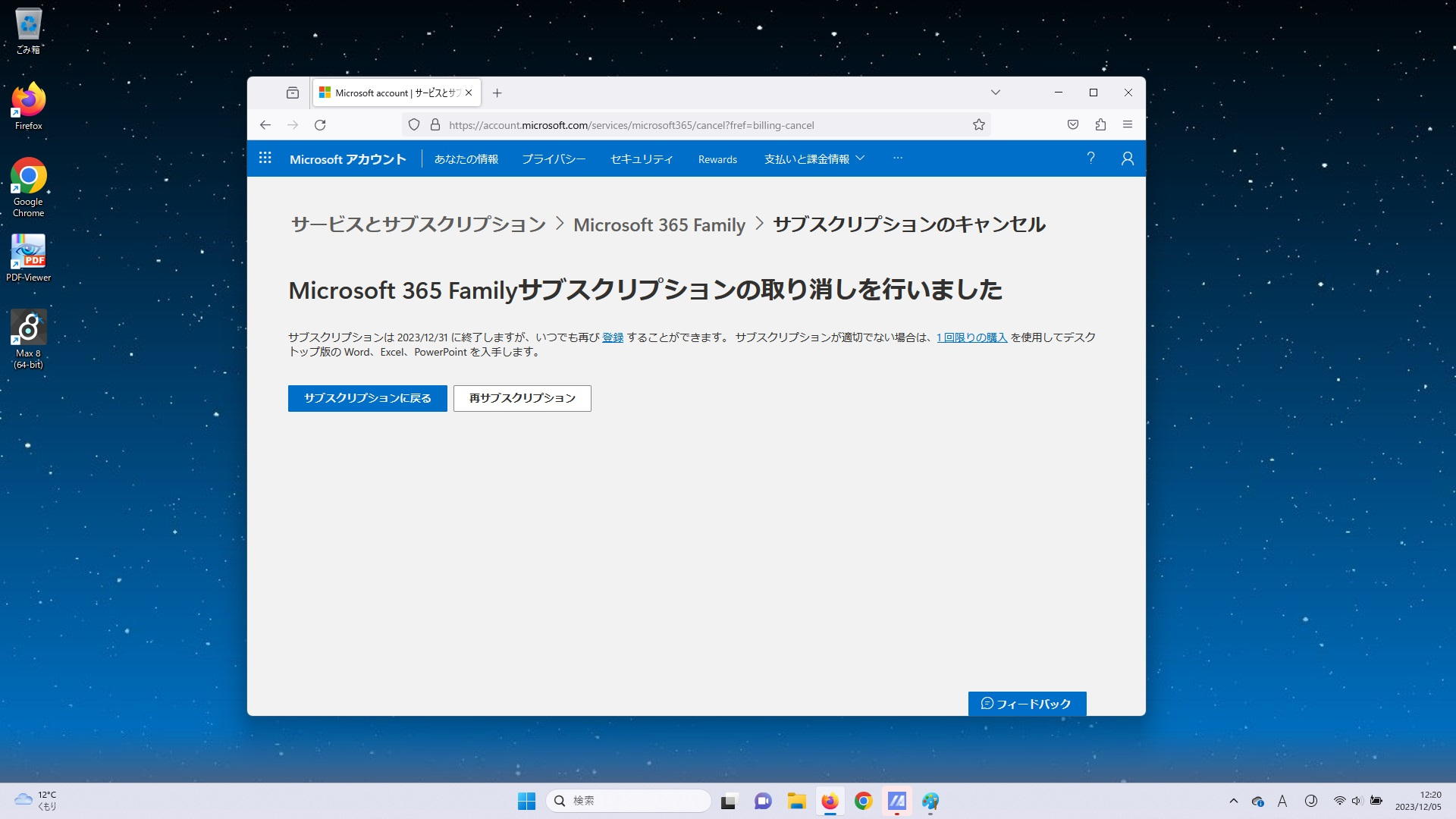
Task: Reload the page with refresh icon
Action: 320,125
